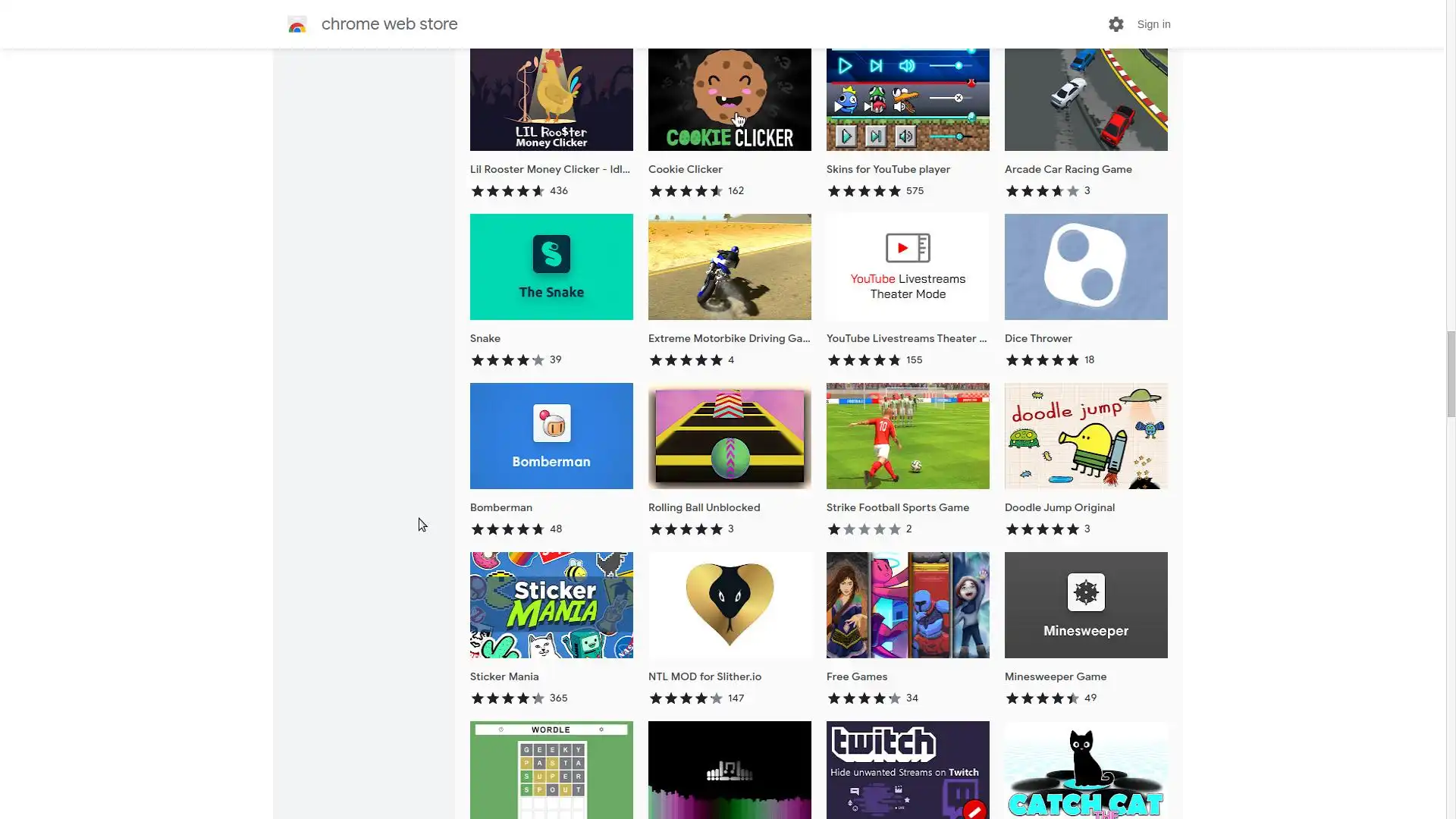This screenshot has height=819, width=1456.
Task: Open the Twitch hide streams tile
Action: coord(908,769)
